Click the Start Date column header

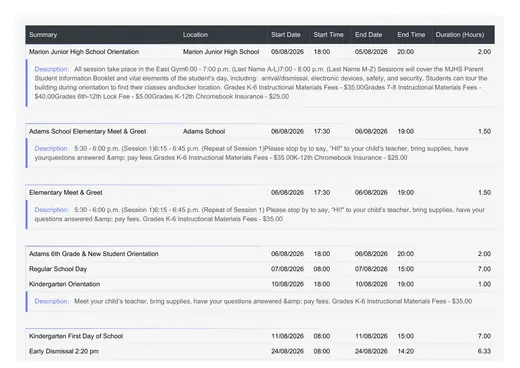pyautogui.click(x=286, y=35)
